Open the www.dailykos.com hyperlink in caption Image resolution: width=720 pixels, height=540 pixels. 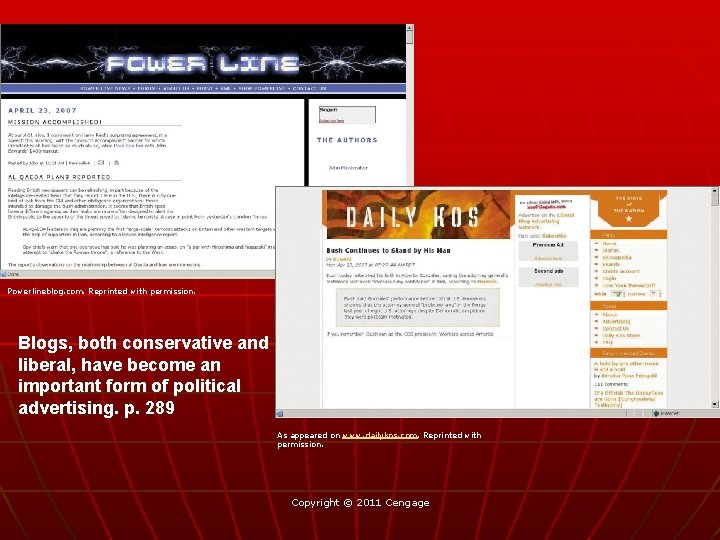click(380, 435)
